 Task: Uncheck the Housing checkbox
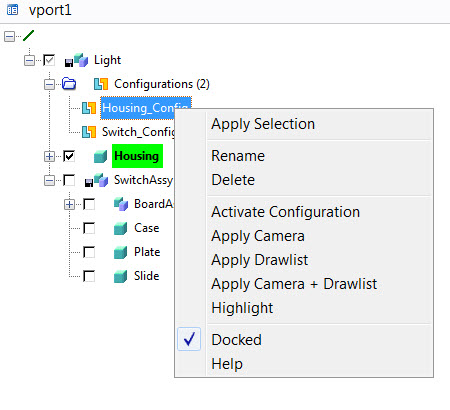point(69,156)
